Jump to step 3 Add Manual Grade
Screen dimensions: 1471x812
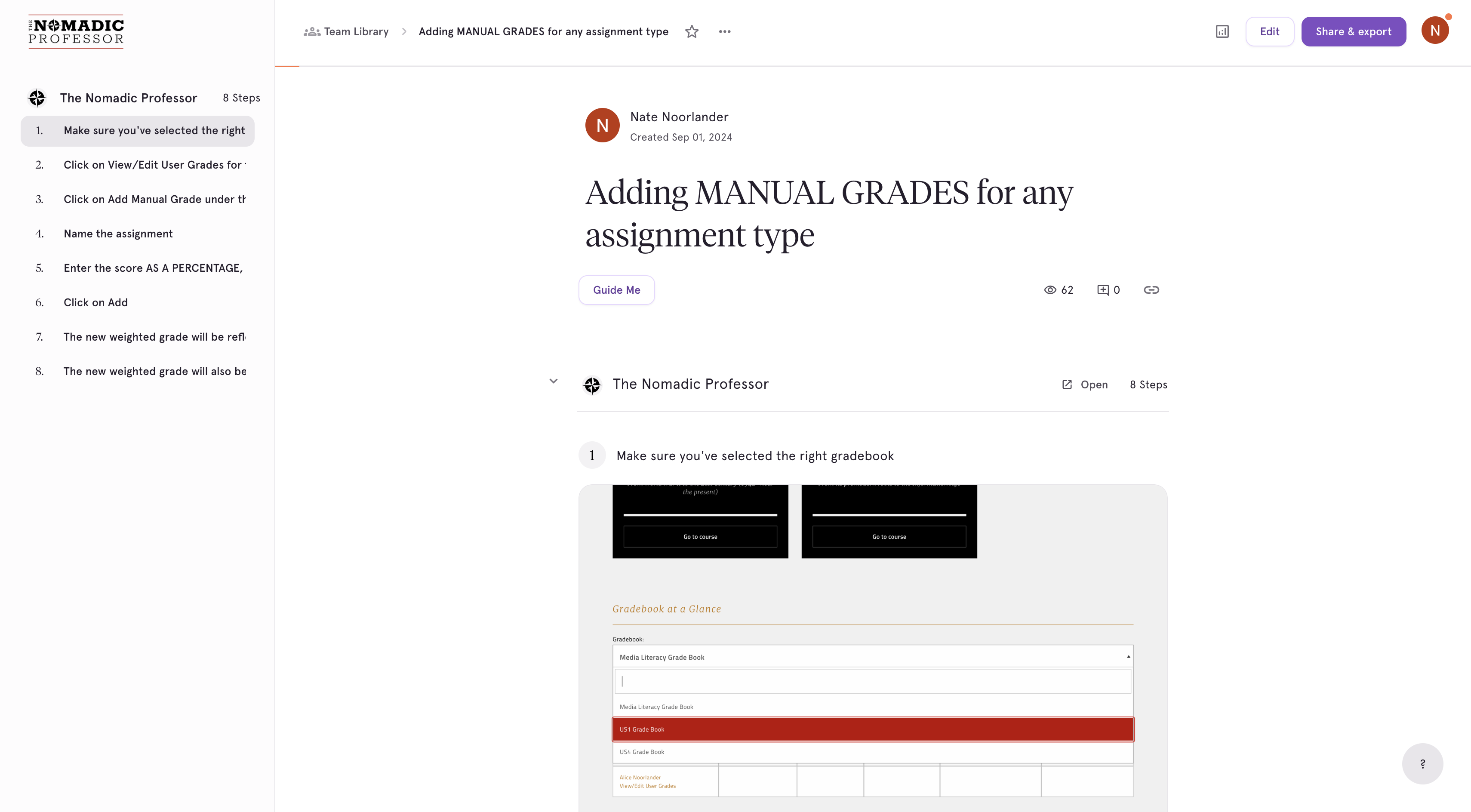[x=138, y=199]
